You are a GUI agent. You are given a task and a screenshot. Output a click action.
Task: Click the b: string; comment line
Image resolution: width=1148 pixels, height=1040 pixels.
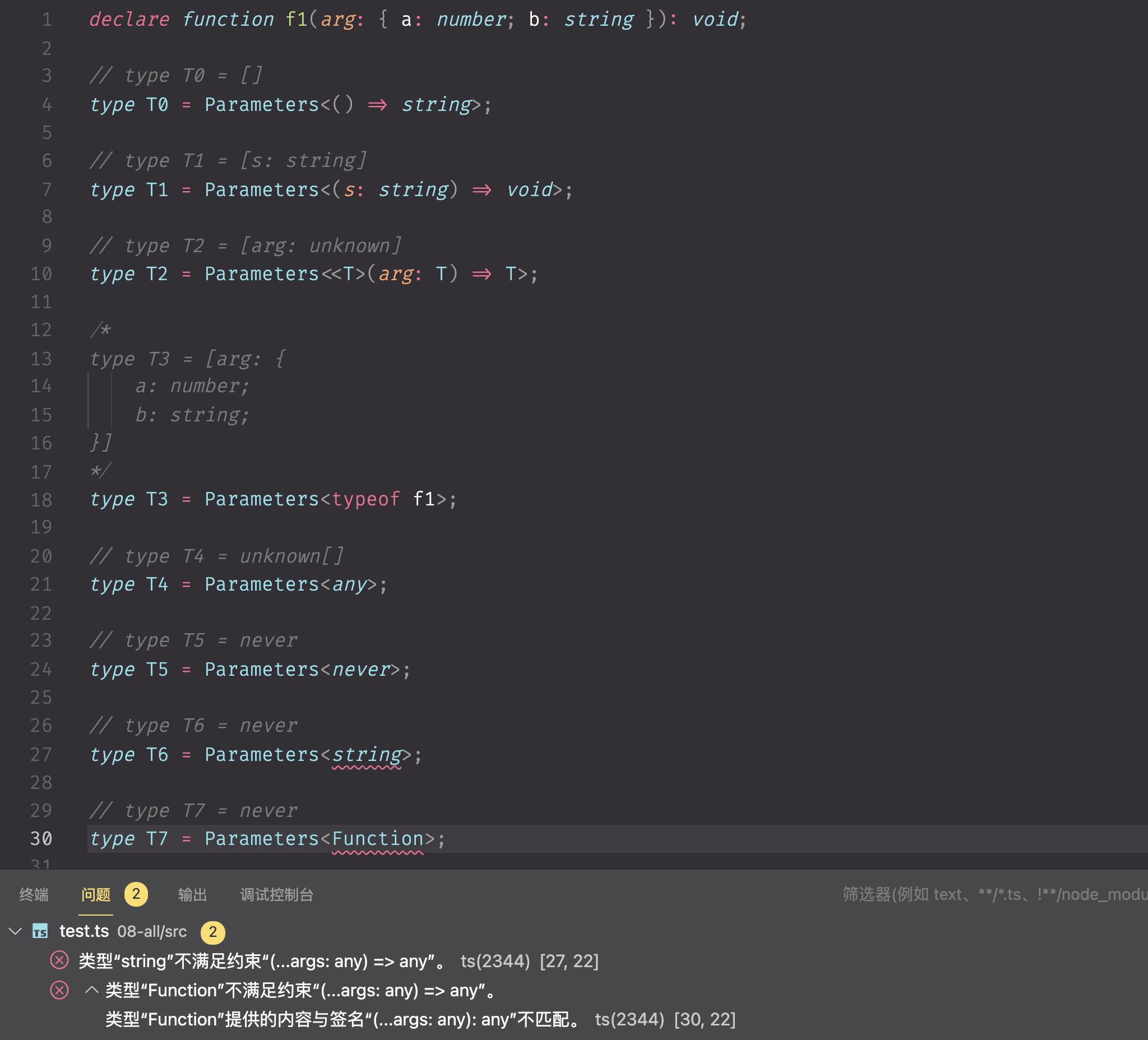click(192, 415)
